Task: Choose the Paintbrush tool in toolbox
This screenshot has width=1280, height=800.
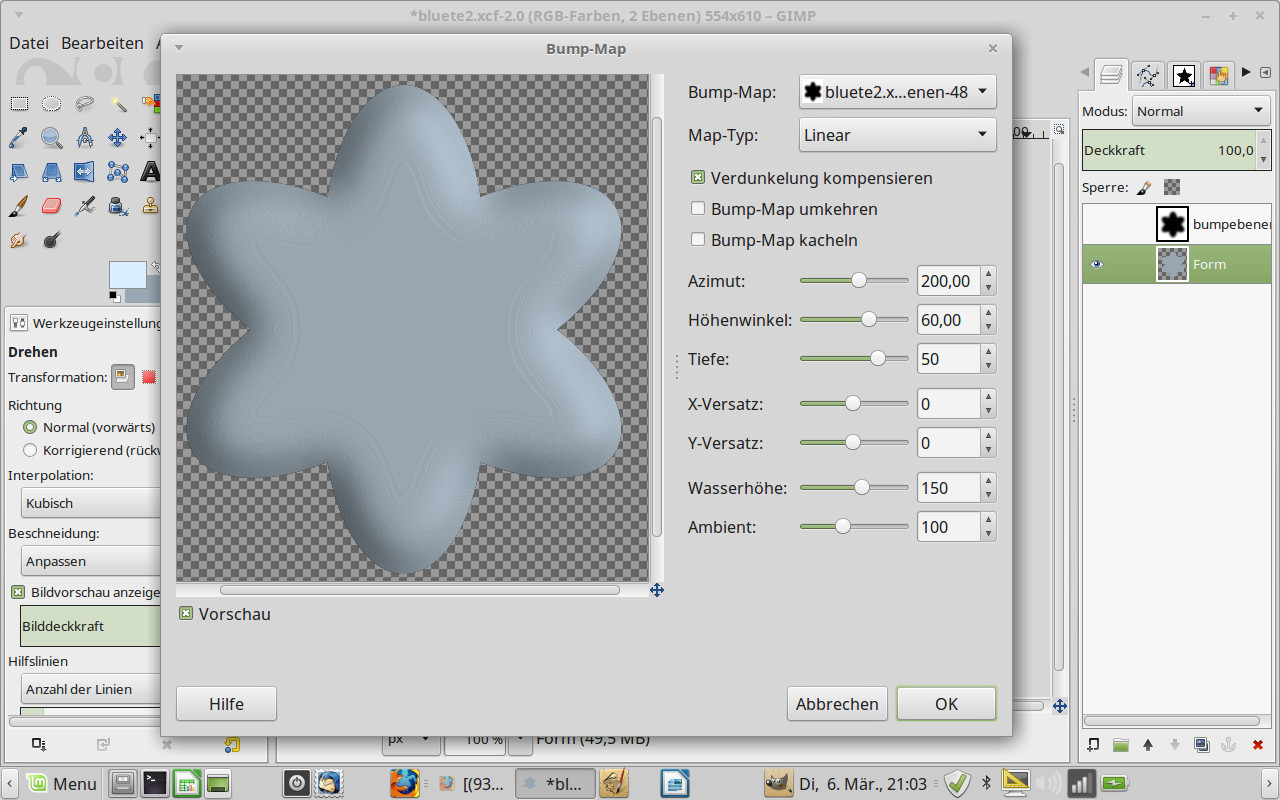Action: point(19,206)
